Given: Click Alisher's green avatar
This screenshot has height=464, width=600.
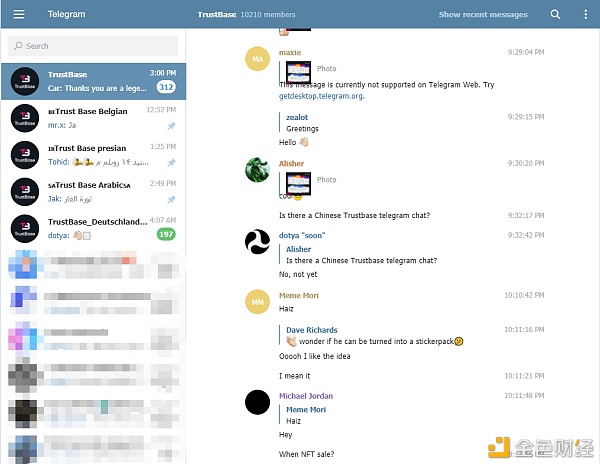Looking at the screenshot, I should coord(258,170).
